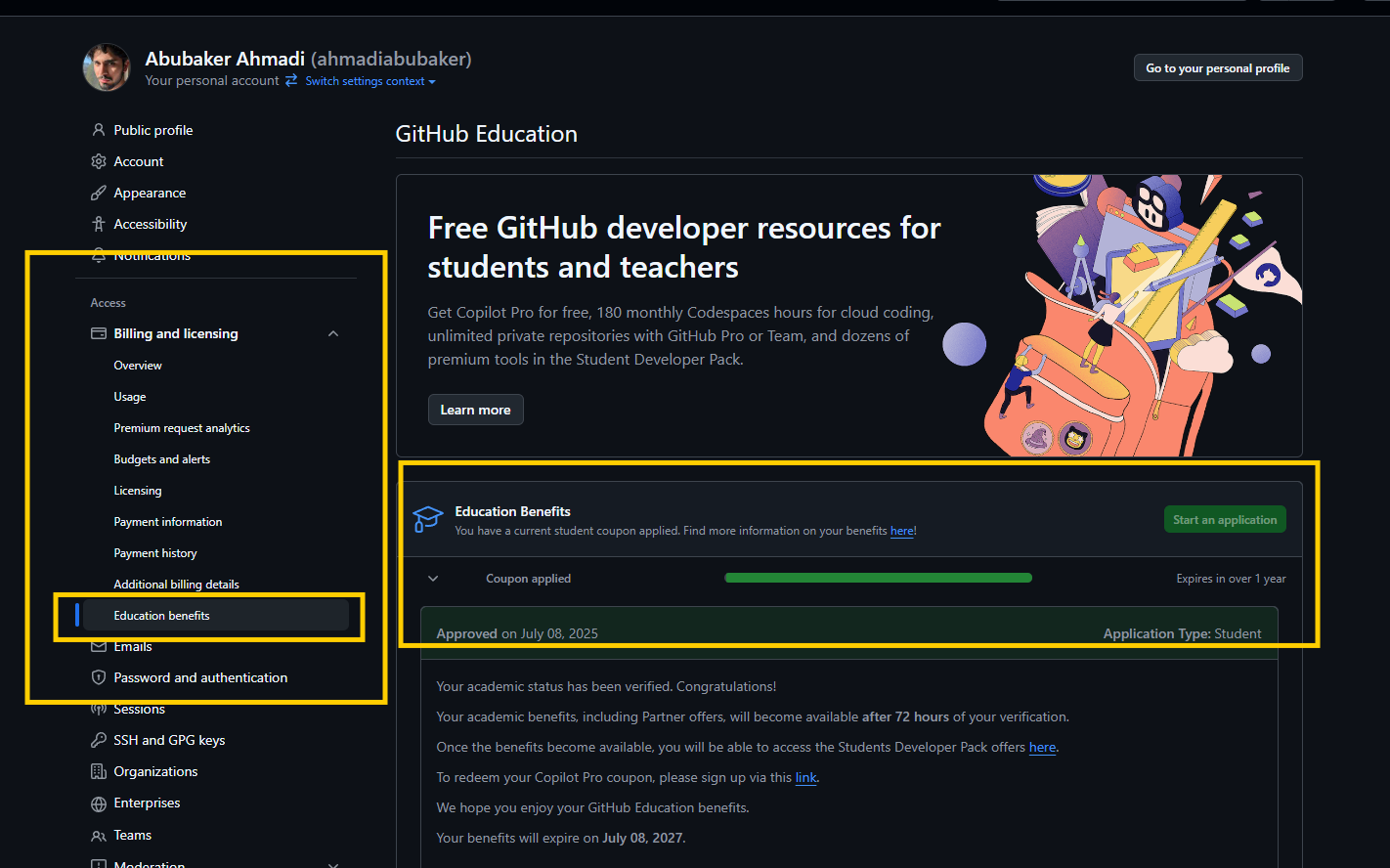This screenshot has width=1390, height=868.
Task: Click Start an application button
Action: 1224,520
